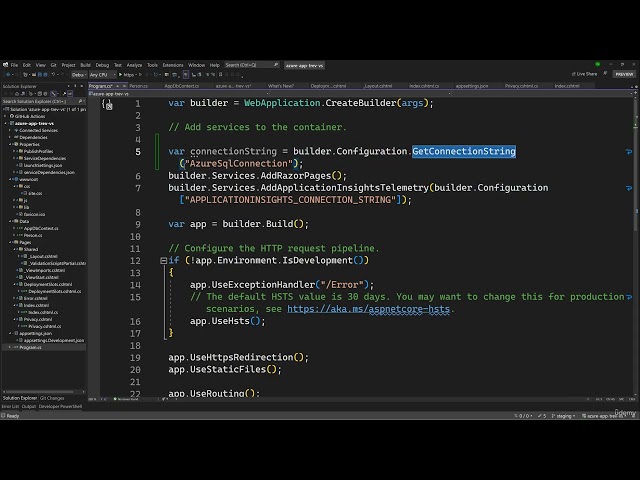Click the Live Share icon button

click(584, 74)
